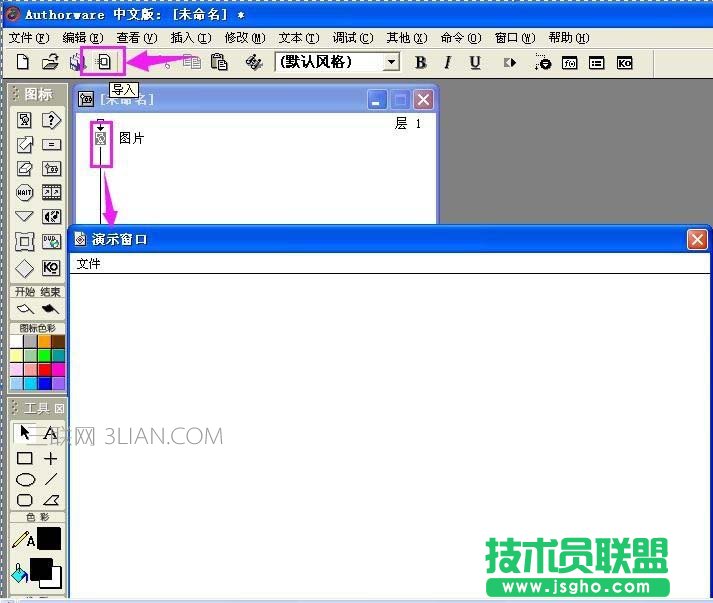
Task: Select the Polygon tool in toolbox
Action: tap(51, 501)
